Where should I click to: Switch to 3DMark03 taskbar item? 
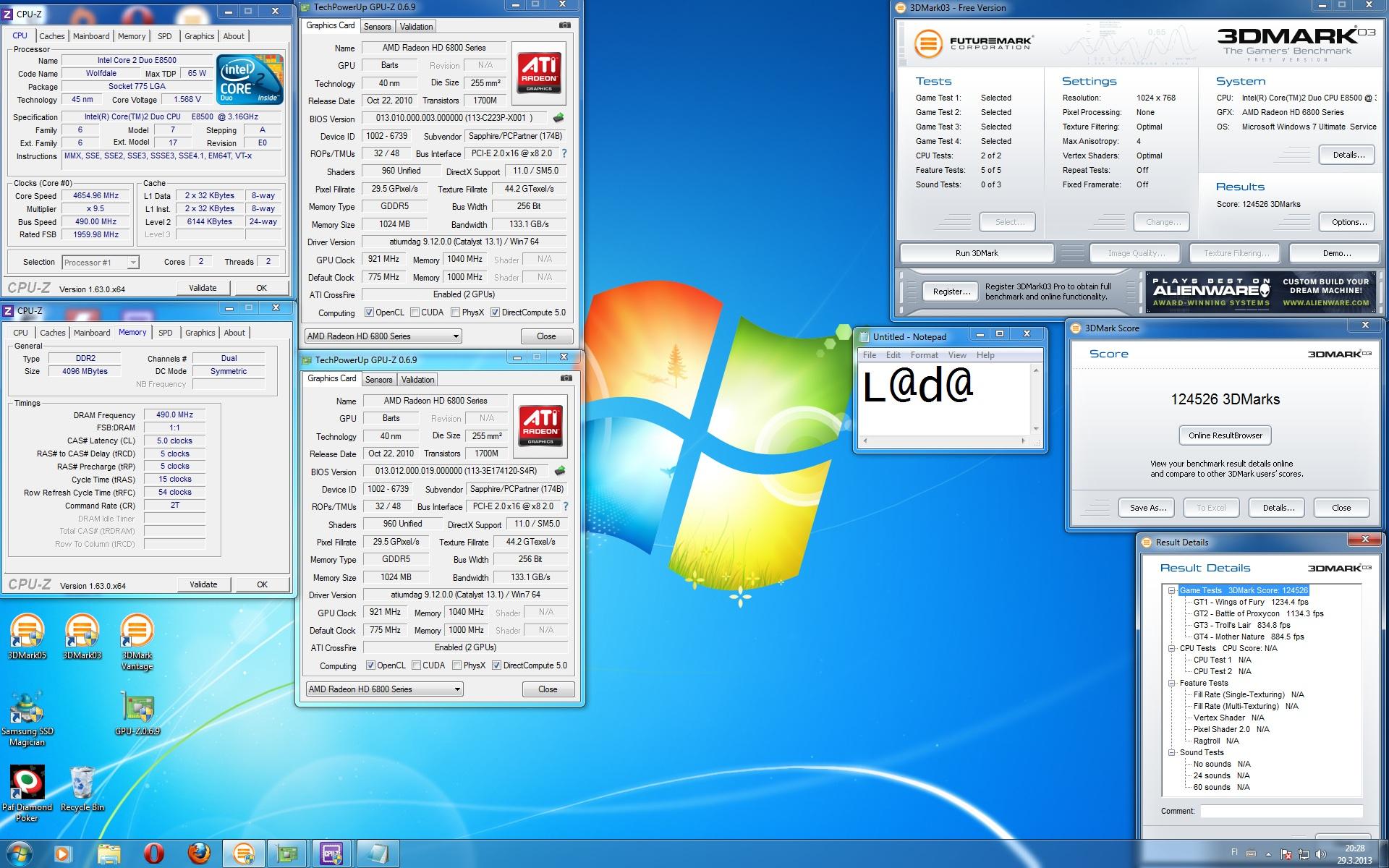[244, 854]
